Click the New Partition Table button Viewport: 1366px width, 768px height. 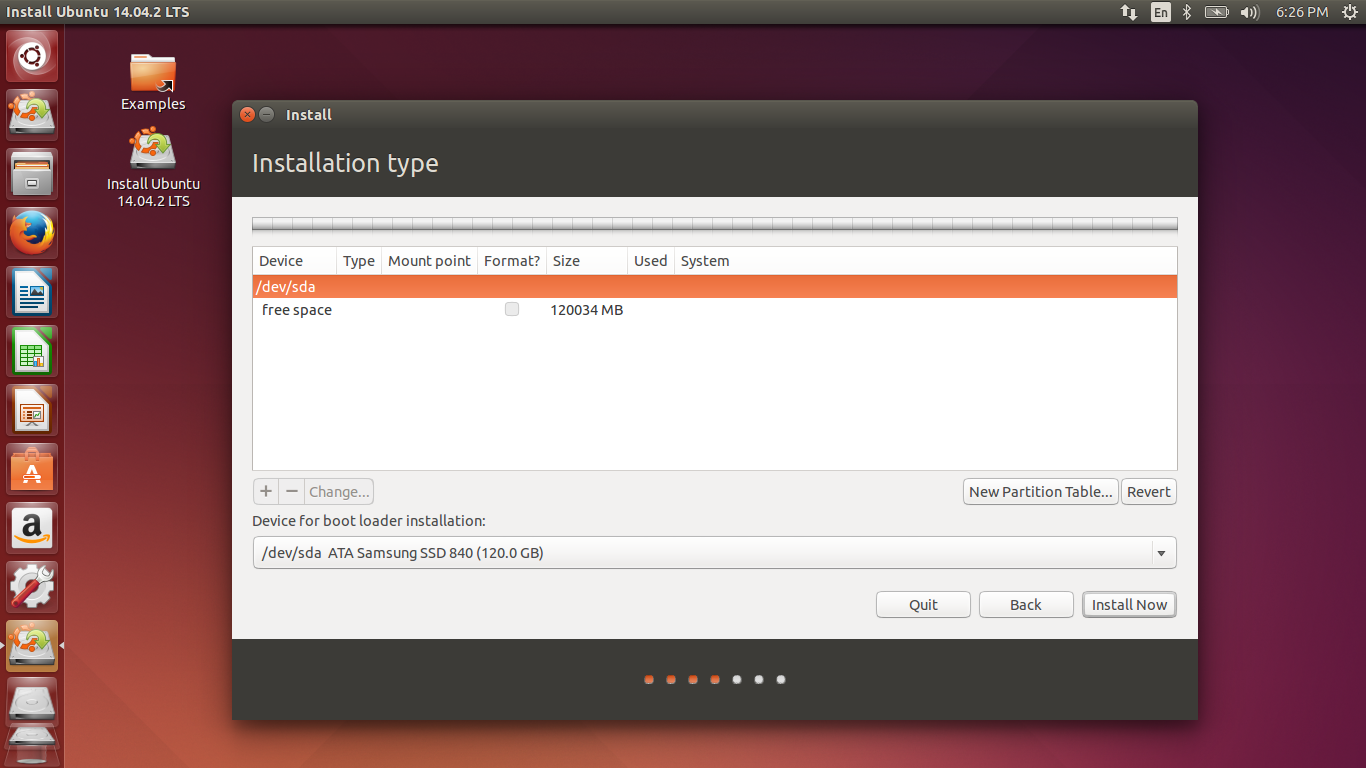(1040, 491)
